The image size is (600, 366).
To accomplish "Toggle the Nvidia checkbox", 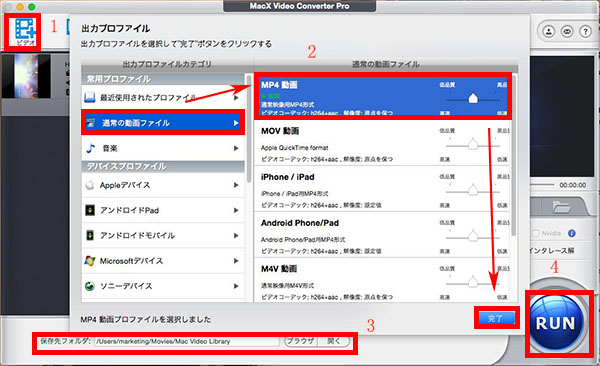I will pos(535,233).
